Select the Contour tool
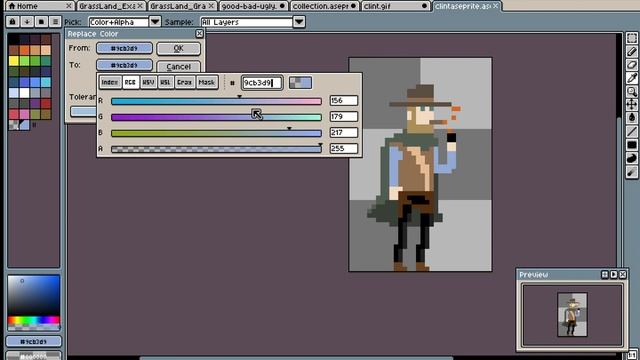Viewport: 640px width, 360px height. coord(632,158)
